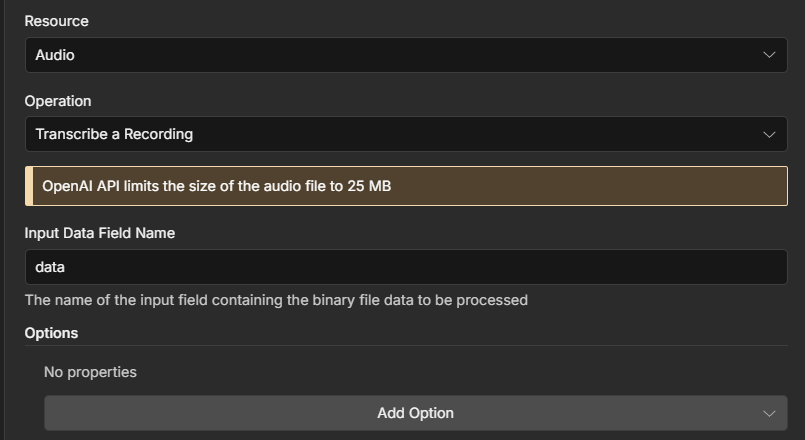This screenshot has height=440, width=805.
Task: Click the chevron arrow on Add Option
Action: coord(769,413)
